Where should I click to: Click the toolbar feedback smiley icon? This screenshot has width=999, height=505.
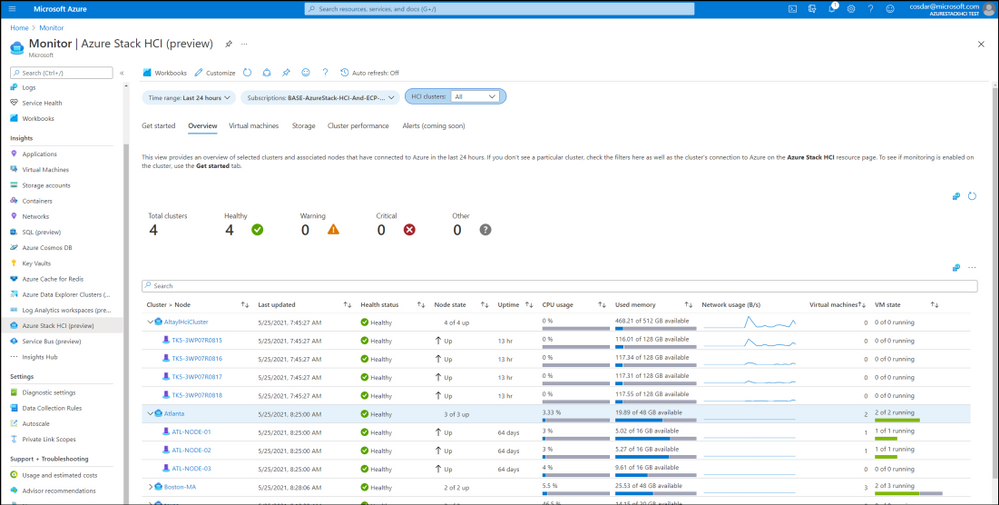[x=306, y=73]
